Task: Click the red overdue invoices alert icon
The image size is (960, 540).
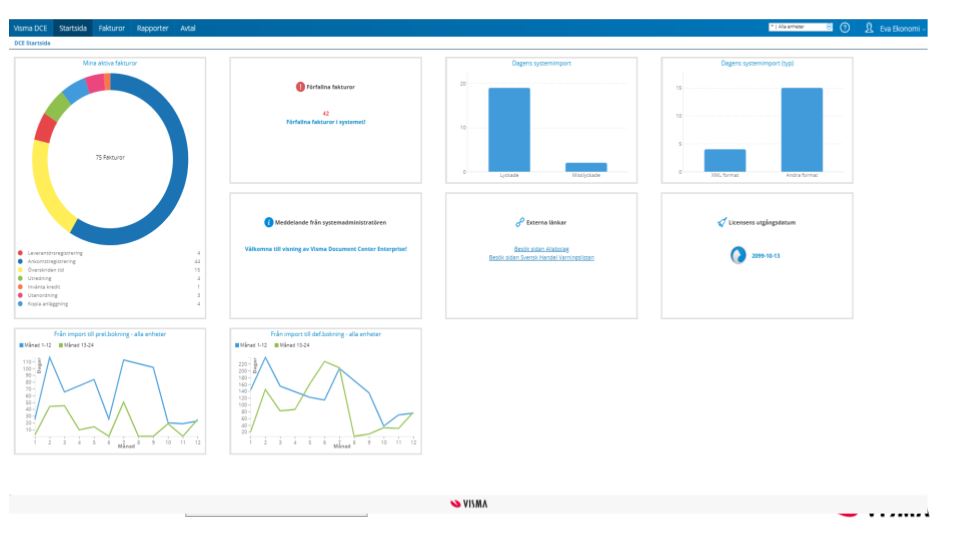Action: tap(300, 87)
